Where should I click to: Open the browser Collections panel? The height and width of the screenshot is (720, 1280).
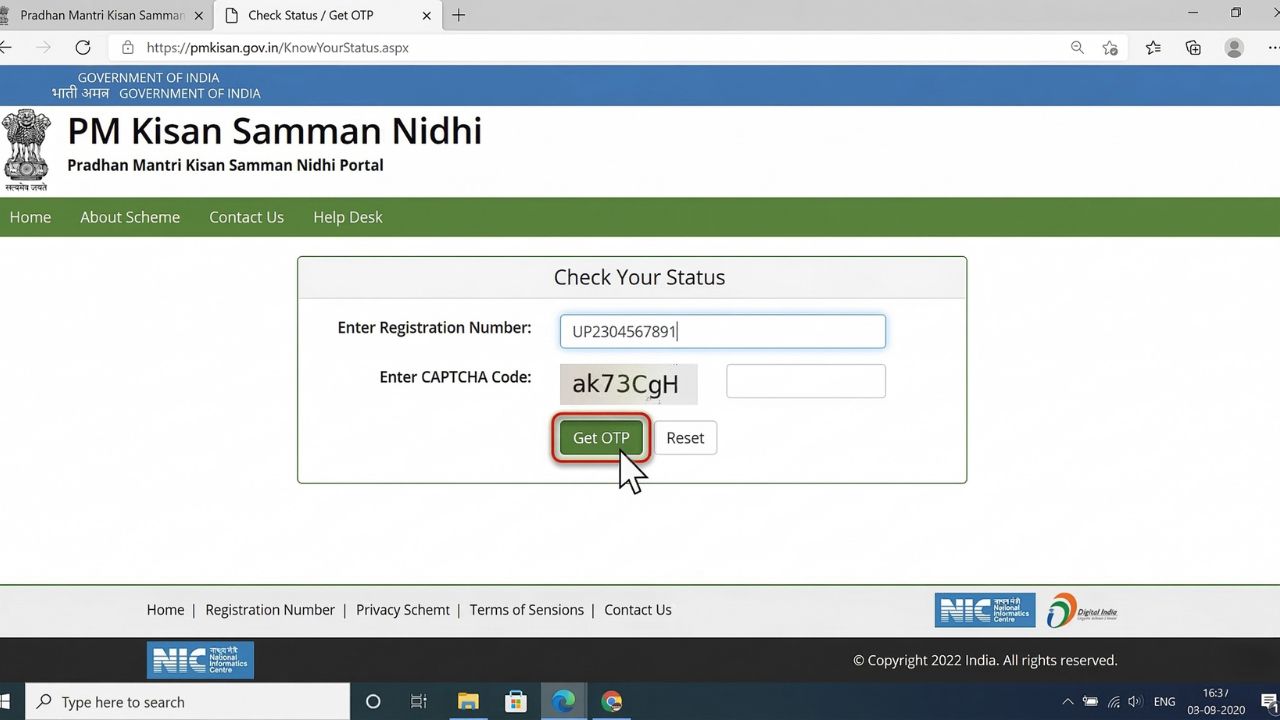coord(1192,47)
